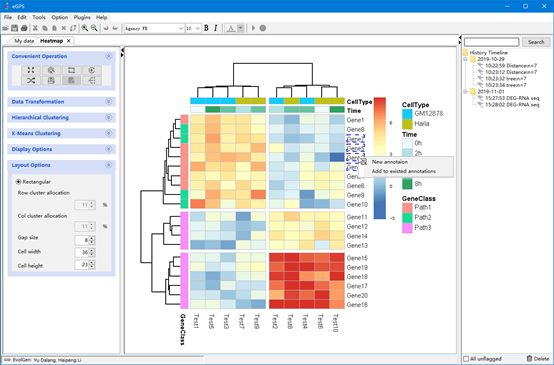Image resolution: width=554 pixels, height=365 pixels.
Task: Select history entry 10:23:34 tree
Action: (505, 85)
